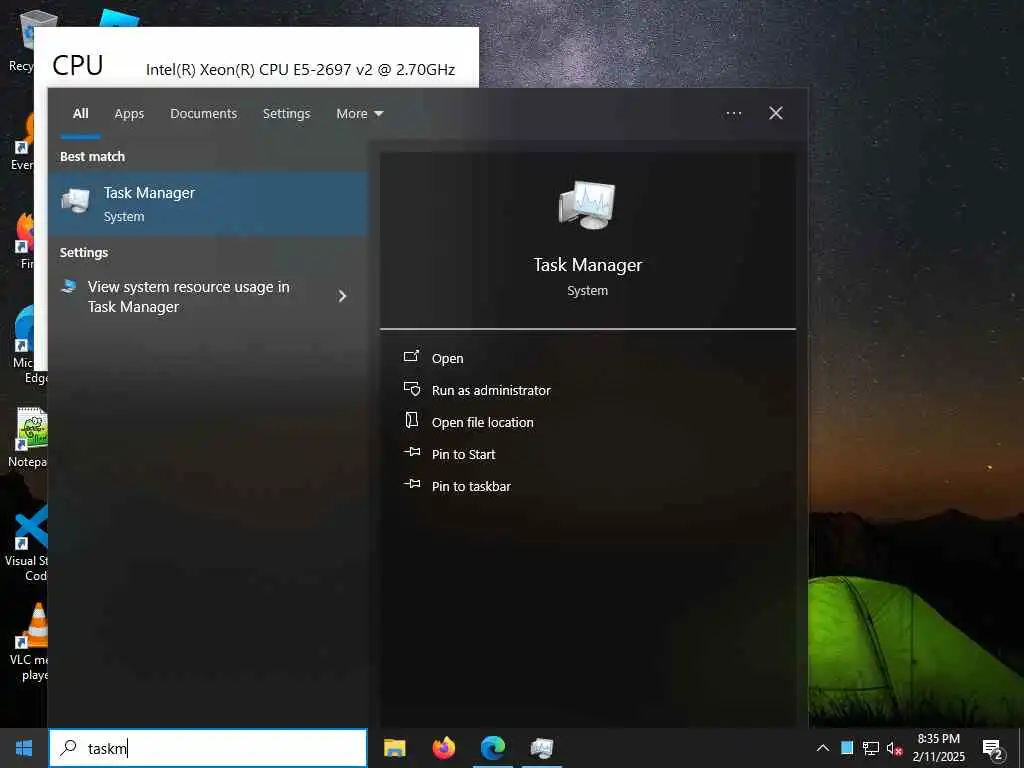Click the Open file location icon
The width and height of the screenshot is (1024, 768).
tap(411, 421)
